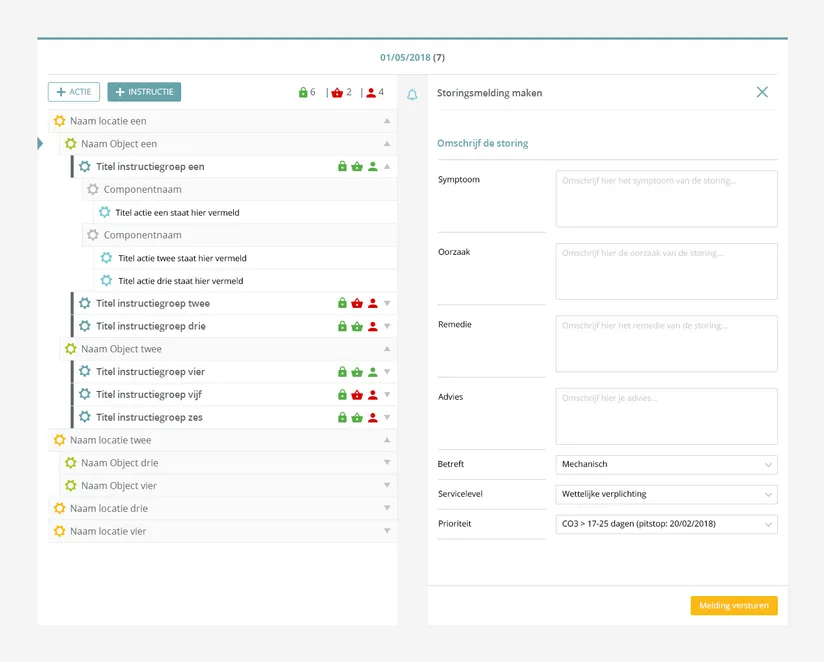Click the '+ INSTRUCTIE' button
This screenshot has width=824, height=662.
point(144,92)
